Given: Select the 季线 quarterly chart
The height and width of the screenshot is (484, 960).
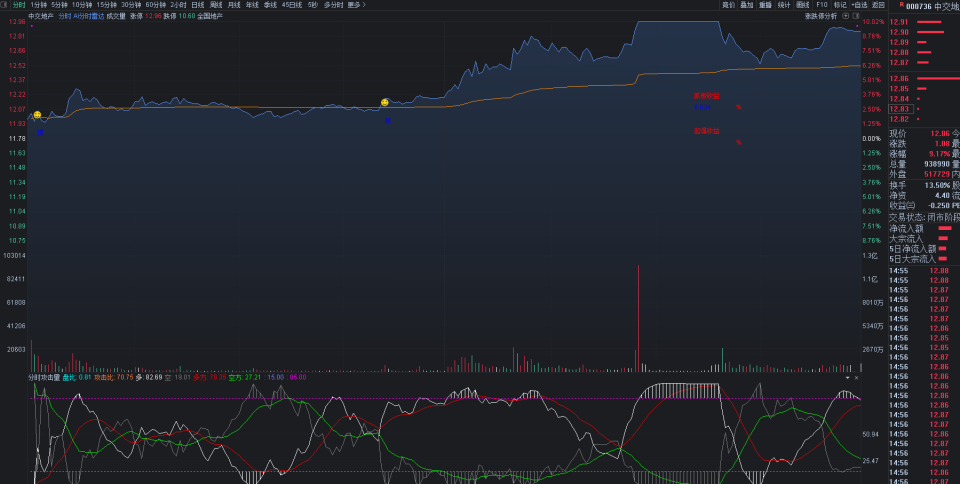Looking at the screenshot, I should click(x=270, y=4).
